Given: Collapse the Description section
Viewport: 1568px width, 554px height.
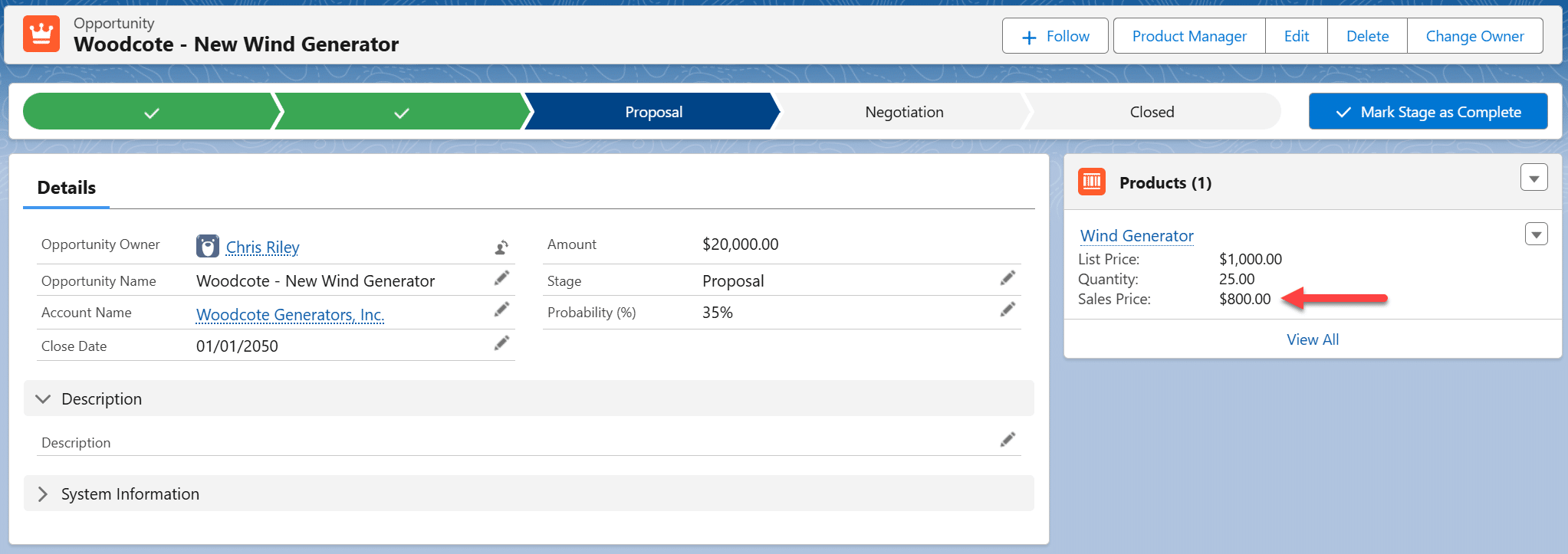Looking at the screenshot, I should point(44,399).
